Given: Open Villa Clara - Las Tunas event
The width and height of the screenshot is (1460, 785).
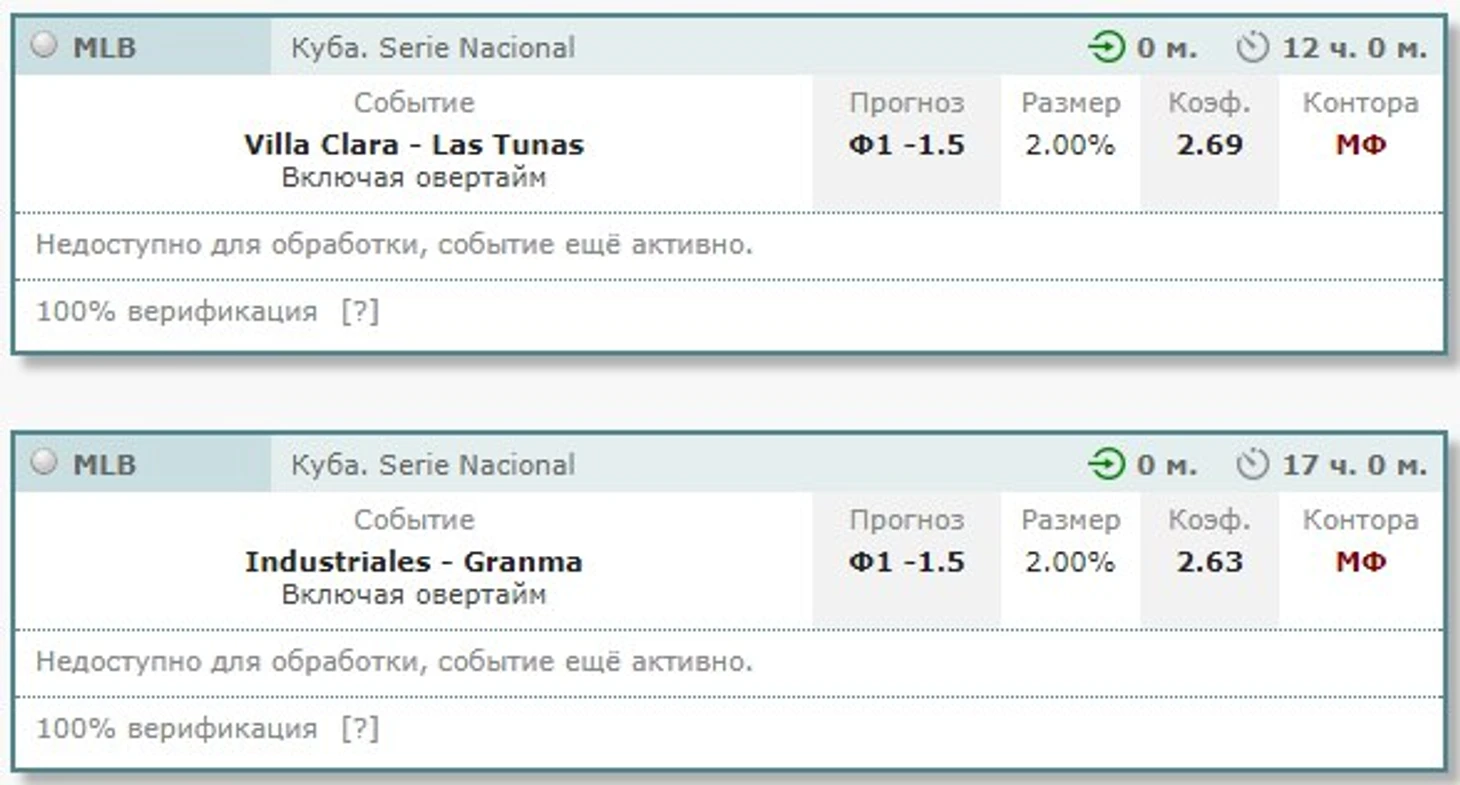Looking at the screenshot, I should click(414, 145).
